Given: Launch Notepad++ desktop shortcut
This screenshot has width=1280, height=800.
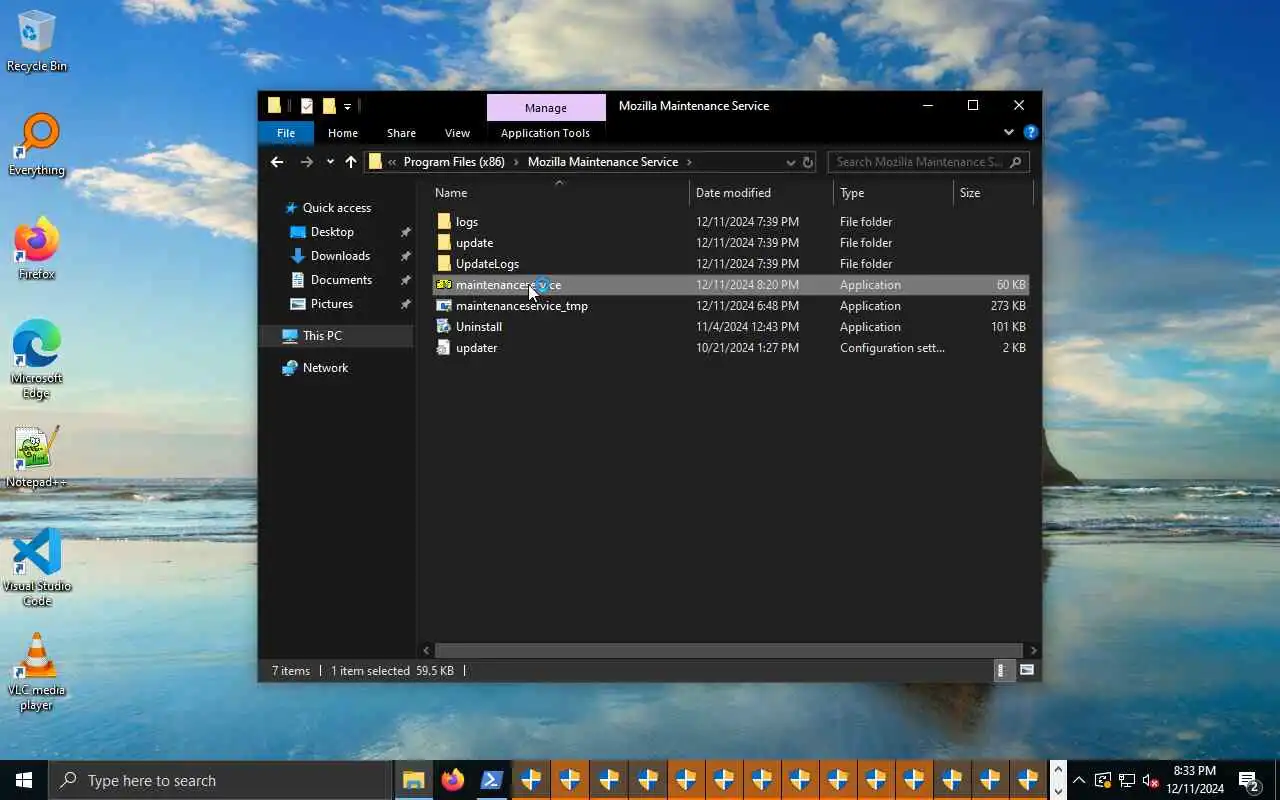Looking at the screenshot, I should pyautogui.click(x=37, y=458).
